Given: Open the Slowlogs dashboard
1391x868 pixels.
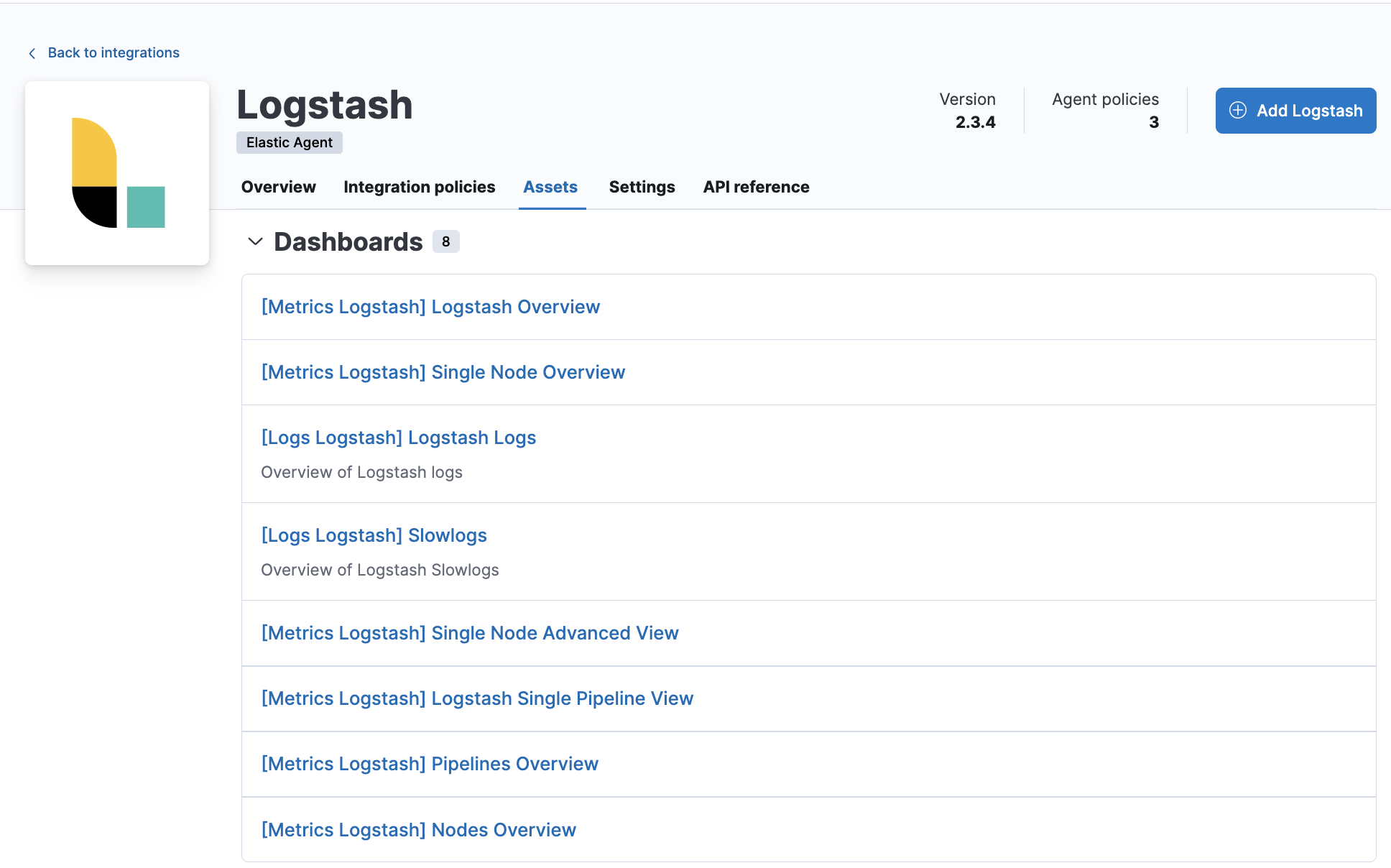Looking at the screenshot, I should (374, 535).
